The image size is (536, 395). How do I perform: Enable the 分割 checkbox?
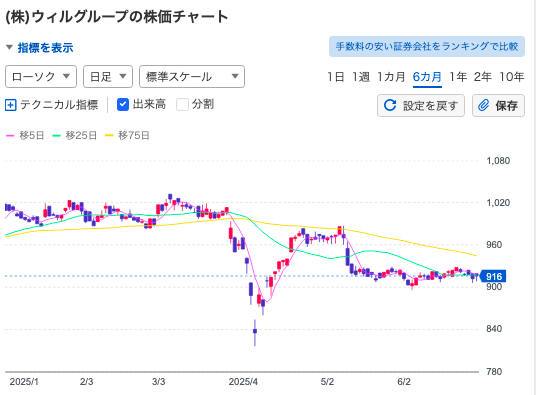[182, 105]
